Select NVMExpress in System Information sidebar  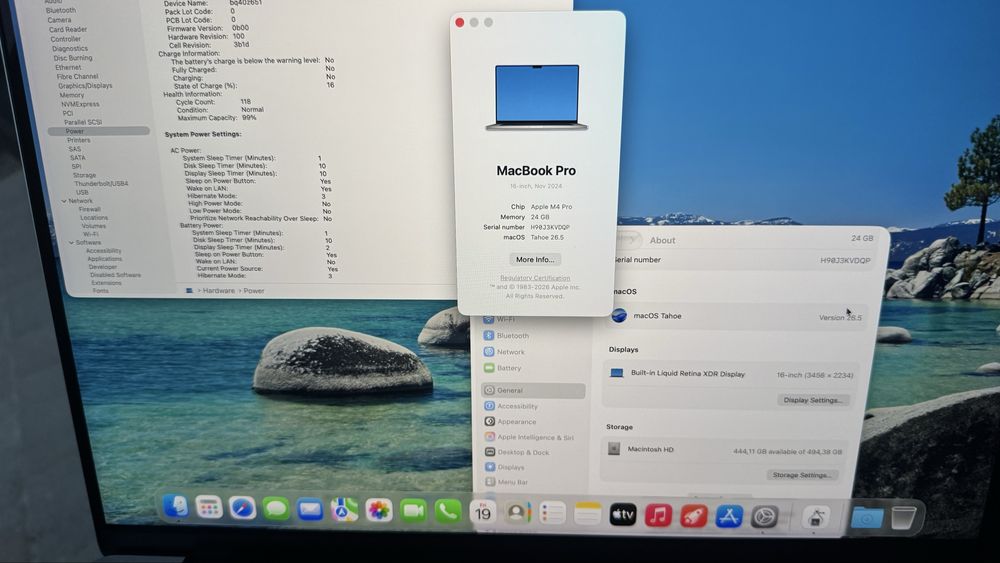click(80, 104)
